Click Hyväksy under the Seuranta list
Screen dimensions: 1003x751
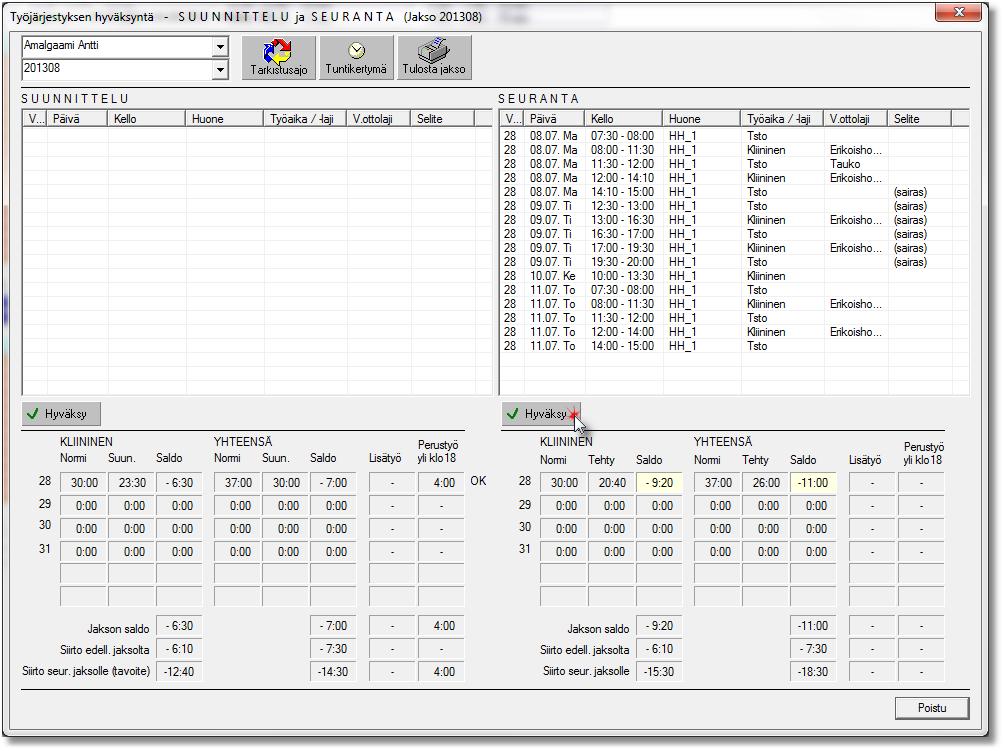(x=541, y=414)
